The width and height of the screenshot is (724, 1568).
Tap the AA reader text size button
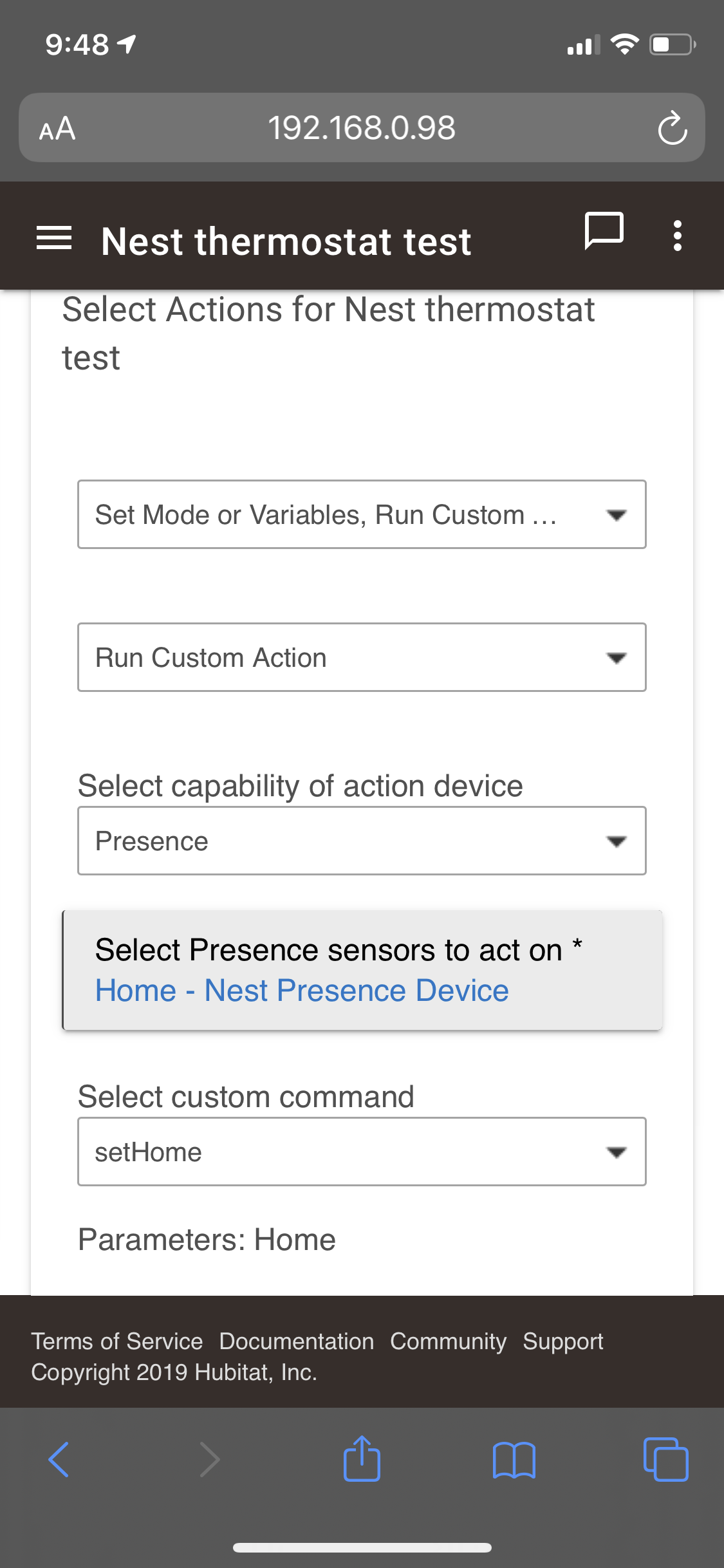click(57, 129)
